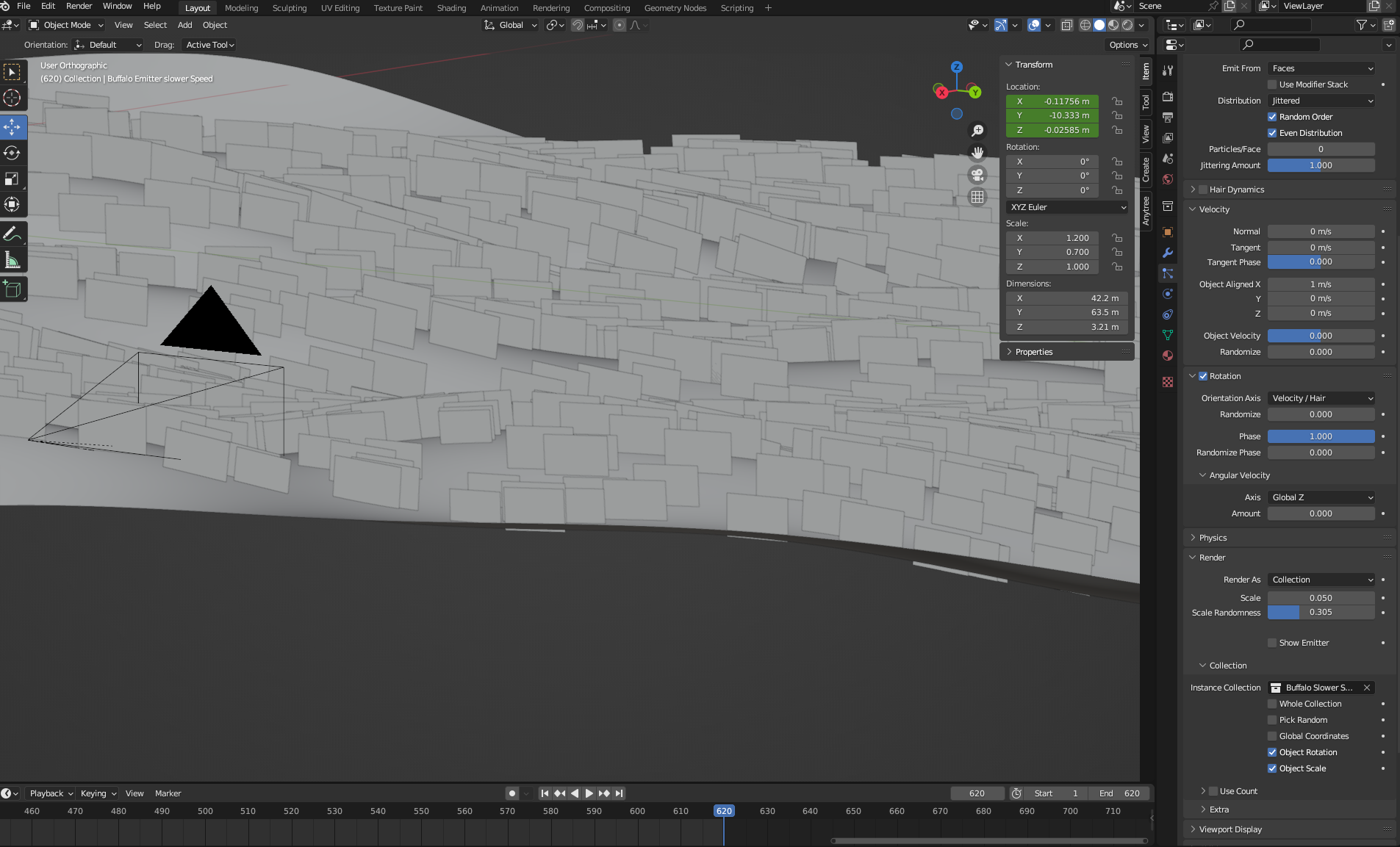1400x847 pixels.
Task: Select the Select Box tool
Action: pos(12,72)
